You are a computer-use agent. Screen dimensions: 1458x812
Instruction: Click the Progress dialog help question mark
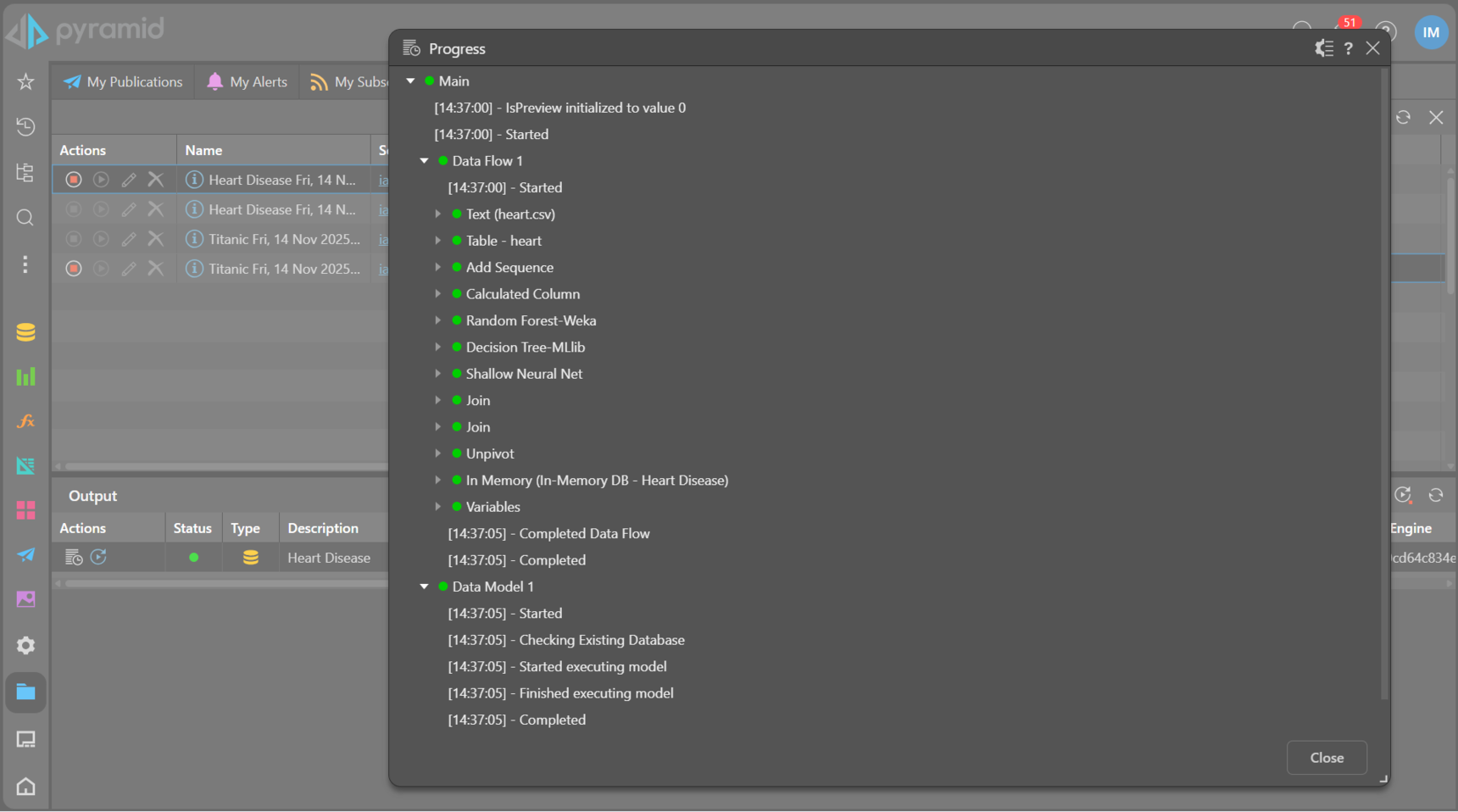coord(1348,48)
